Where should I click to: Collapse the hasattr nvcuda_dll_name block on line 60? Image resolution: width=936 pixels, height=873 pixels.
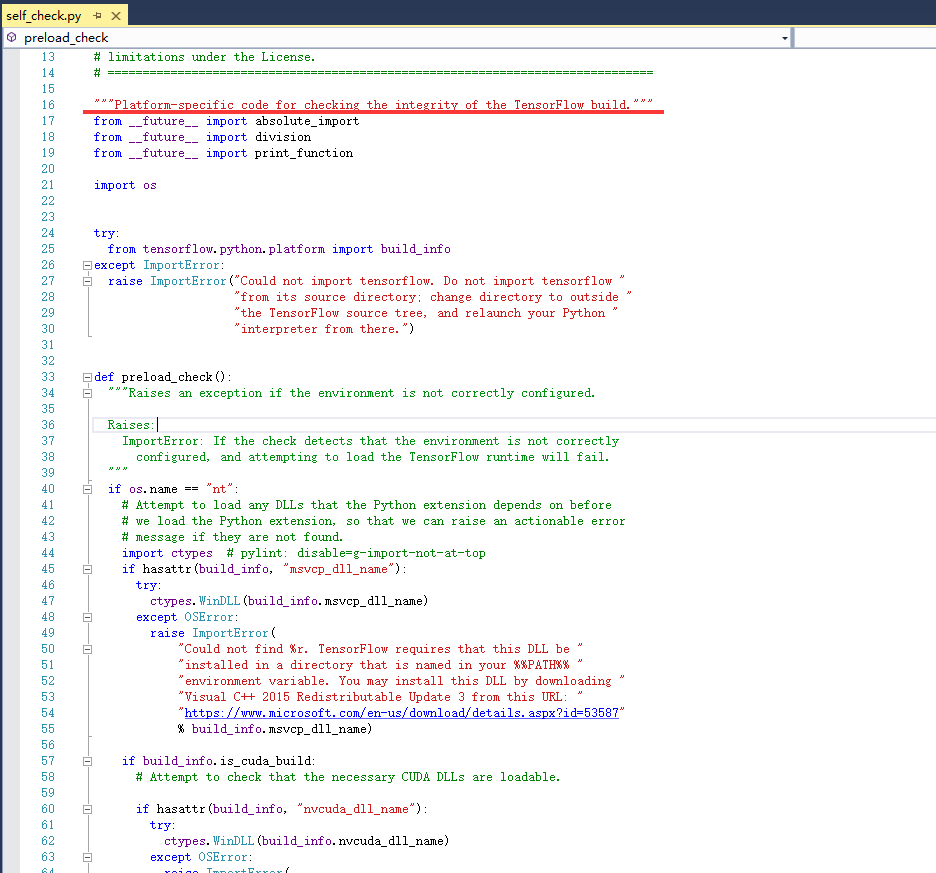click(x=88, y=809)
